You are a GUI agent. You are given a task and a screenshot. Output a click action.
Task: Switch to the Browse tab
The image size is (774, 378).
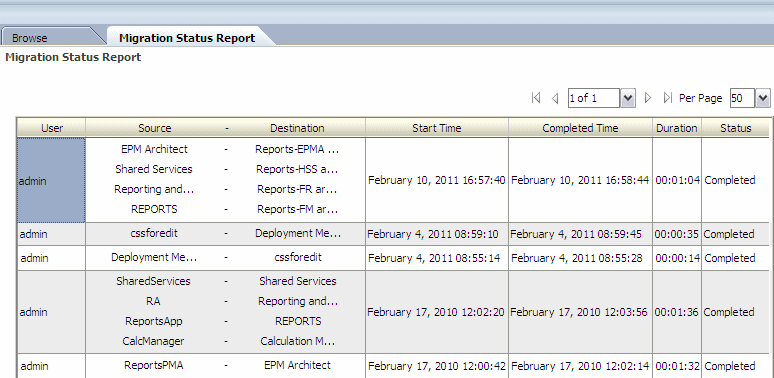coord(30,38)
